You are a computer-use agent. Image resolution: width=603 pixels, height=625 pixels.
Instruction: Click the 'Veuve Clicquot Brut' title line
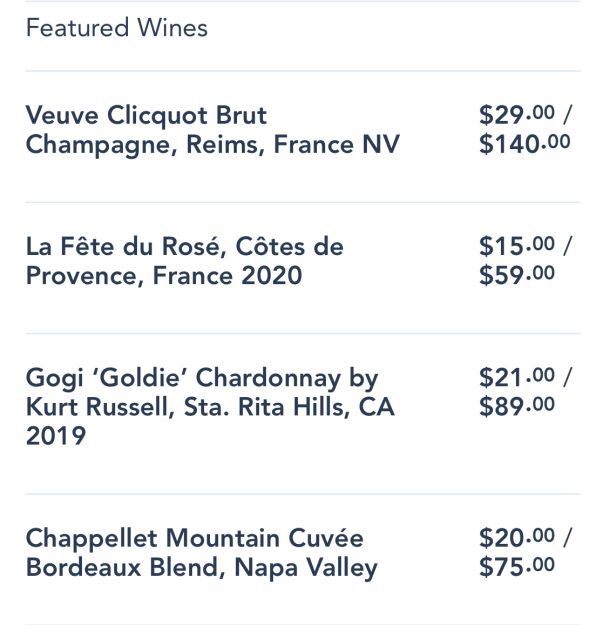click(x=146, y=116)
